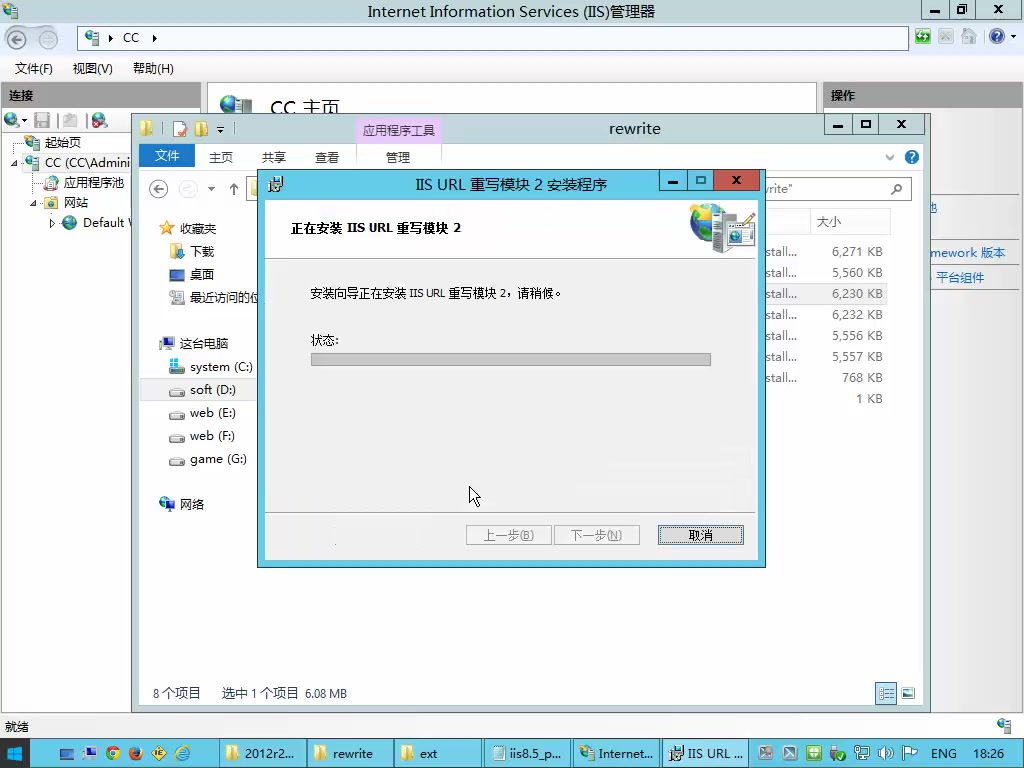Expand the help dropdown arrow in IIS Manager

pos(1013,37)
